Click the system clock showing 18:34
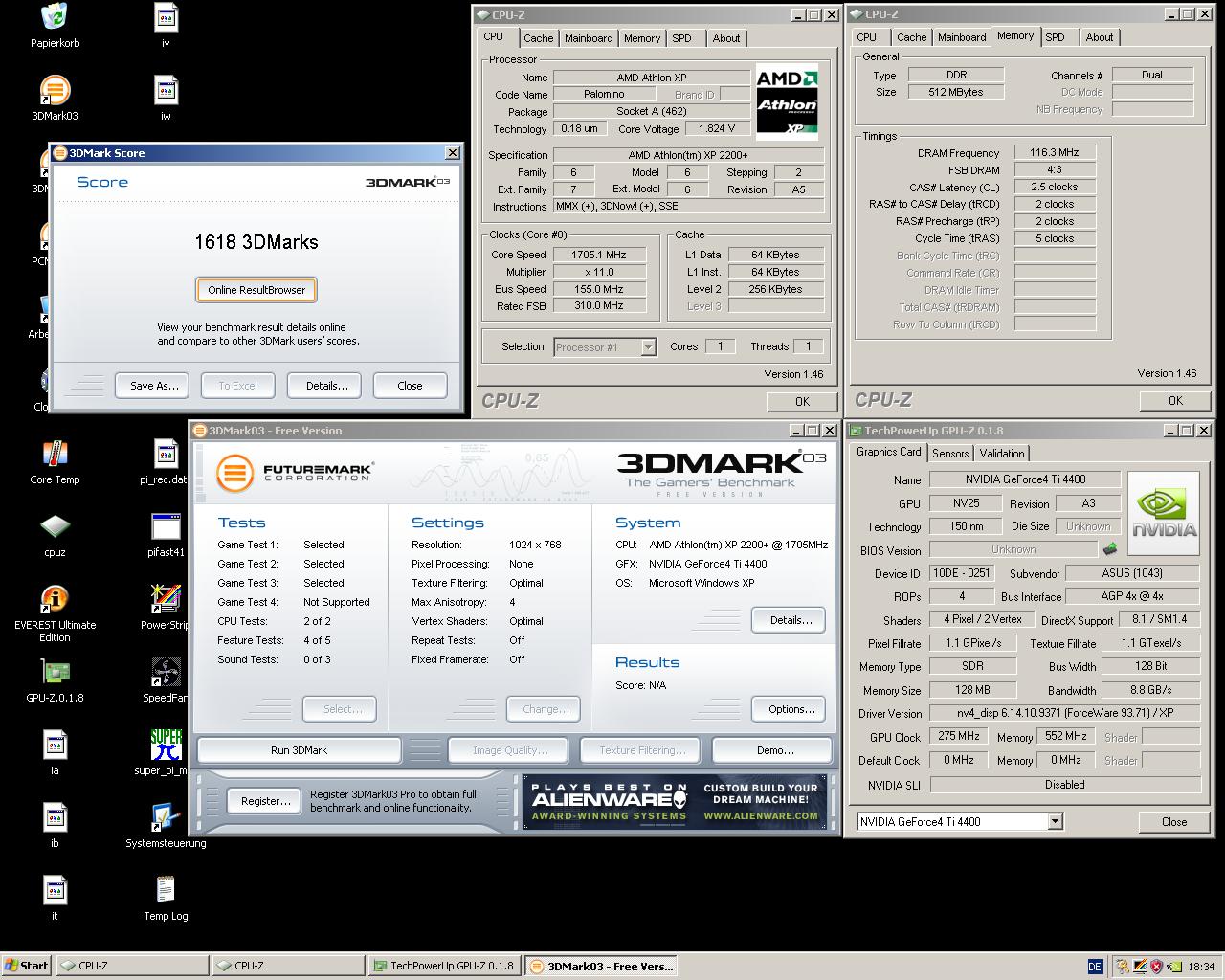Image resolution: width=1225 pixels, height=980 pixels. [x=1200, y=967]
